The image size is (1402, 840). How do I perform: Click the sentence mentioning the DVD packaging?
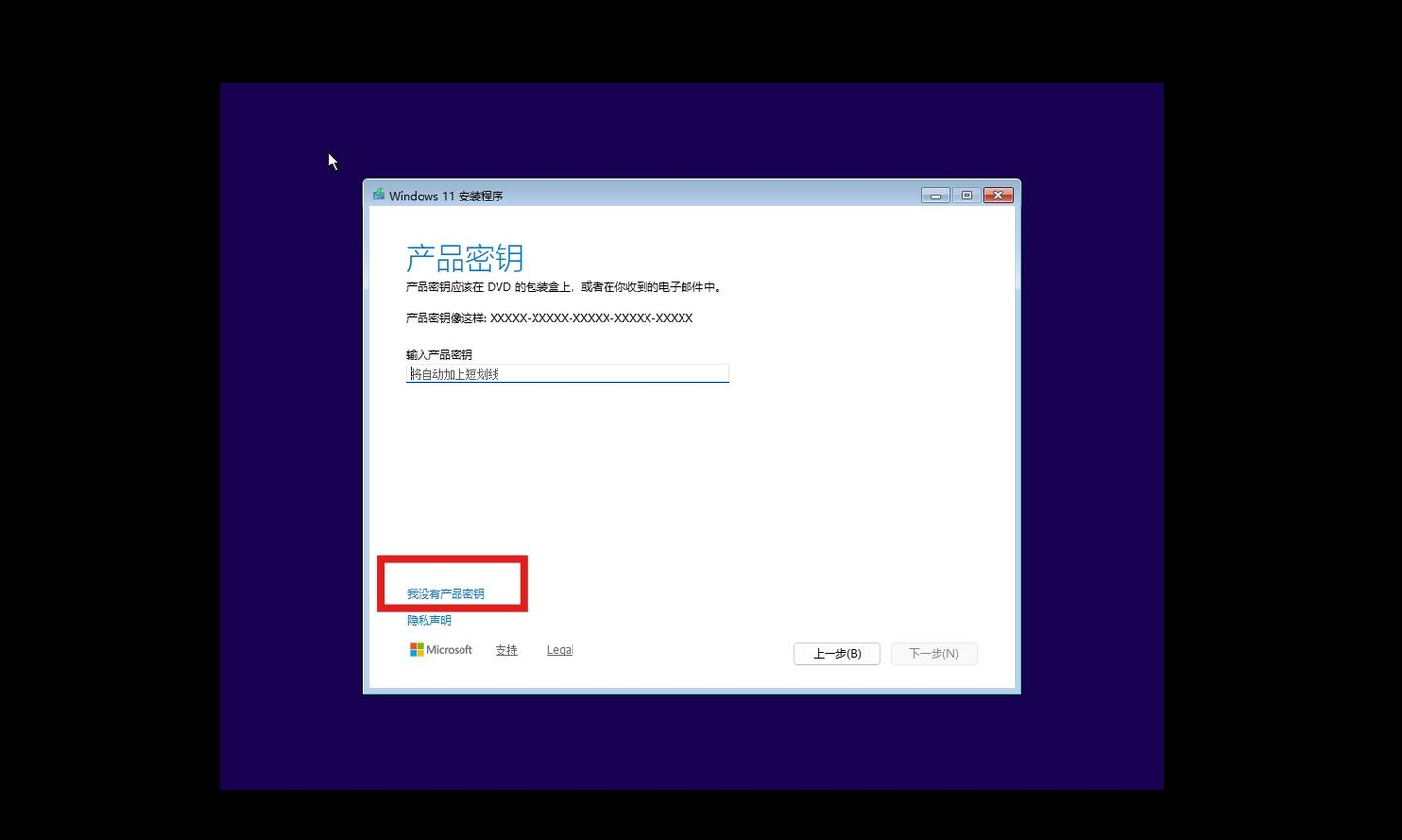(564, 287)
